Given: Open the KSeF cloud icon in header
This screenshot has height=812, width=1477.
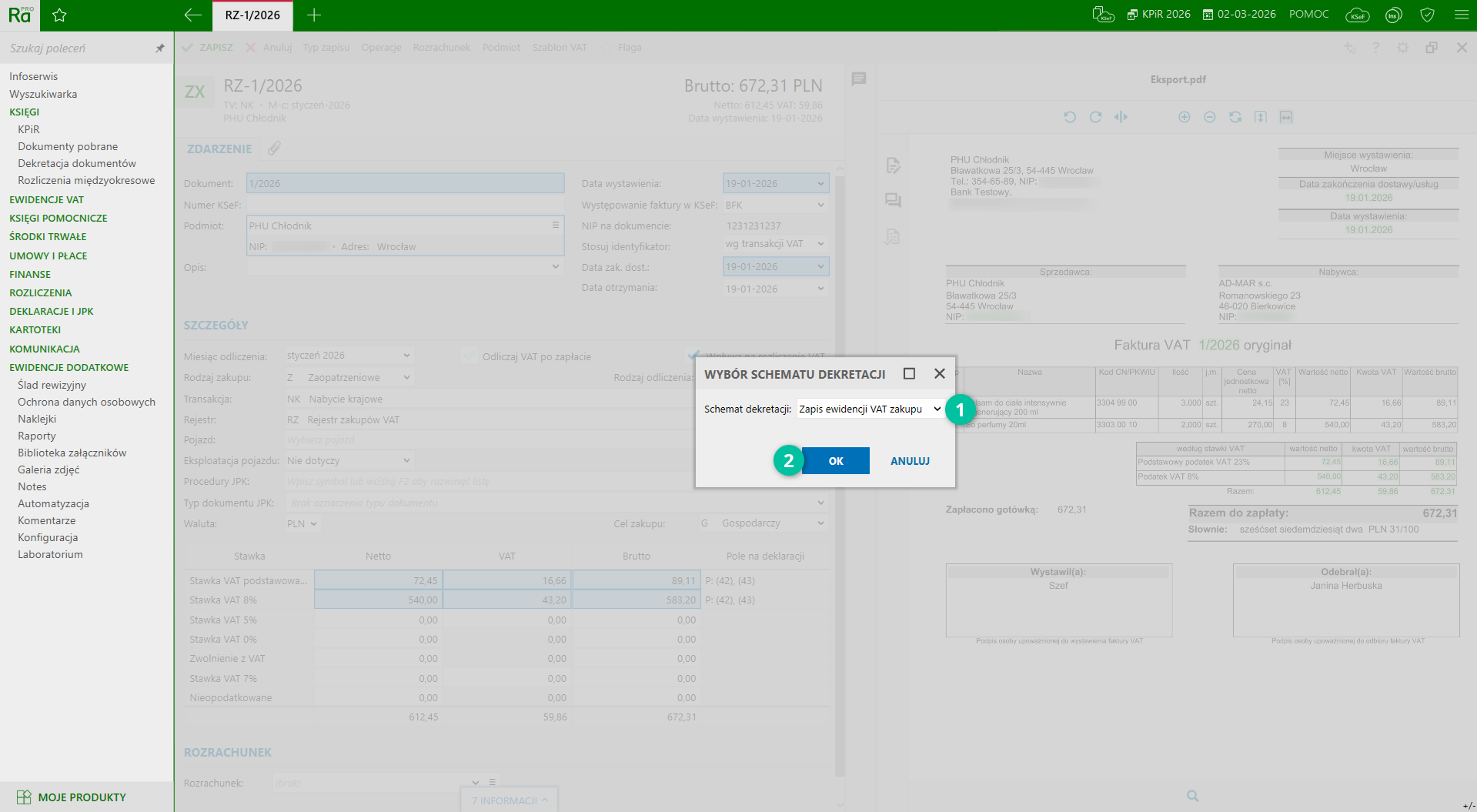Looking at the screenshot, I should click(x=1357, y=15).
